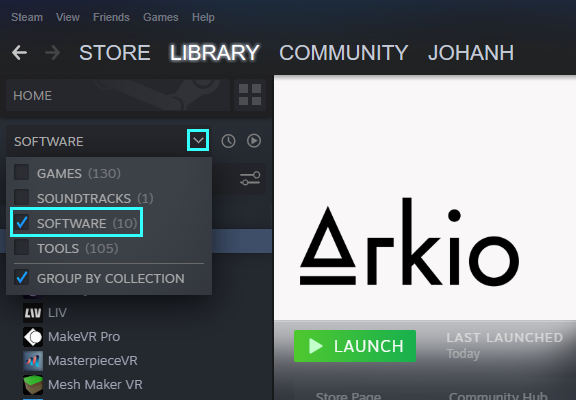Switch to the STORE tab

tap(115, 53)
